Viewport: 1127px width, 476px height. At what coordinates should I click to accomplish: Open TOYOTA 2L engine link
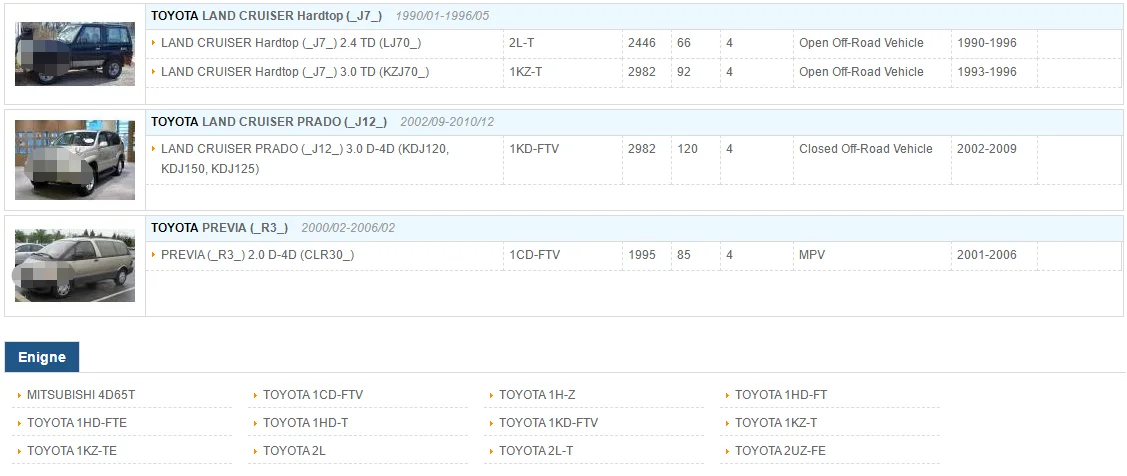[294, 451]
